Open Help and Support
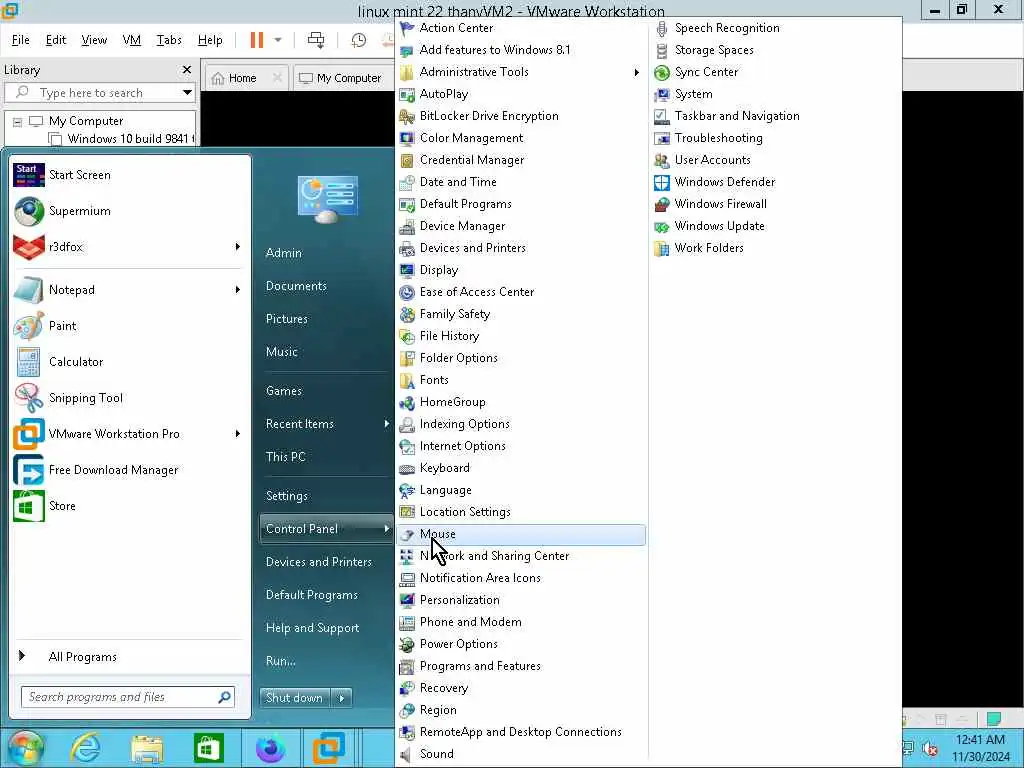Screen dimensions: 1024x768 pyautogui.click(x=312, y=628)
